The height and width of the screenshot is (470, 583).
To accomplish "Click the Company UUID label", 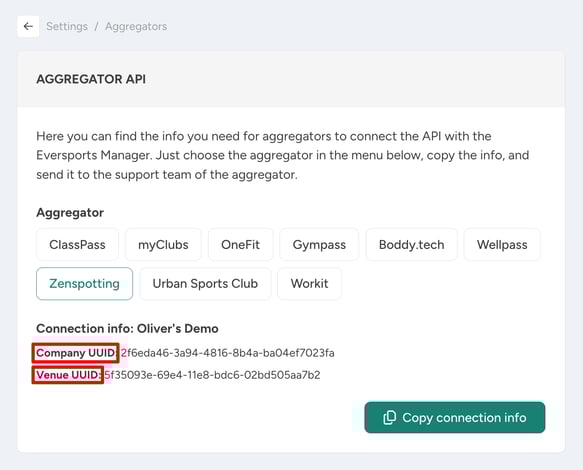I will click(x=75, y=353).
